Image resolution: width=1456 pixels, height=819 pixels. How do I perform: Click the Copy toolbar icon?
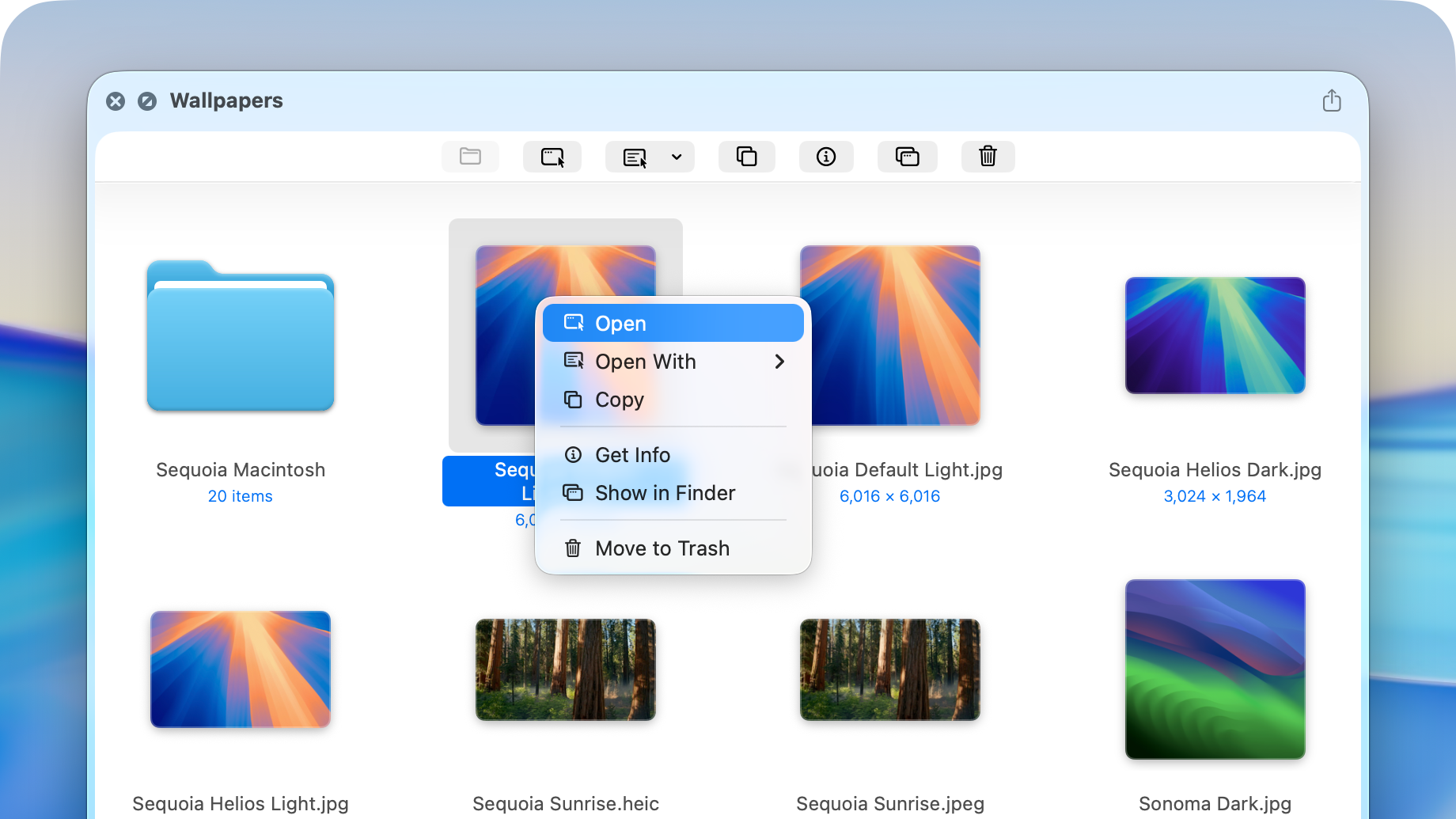(x=746, y=157)
